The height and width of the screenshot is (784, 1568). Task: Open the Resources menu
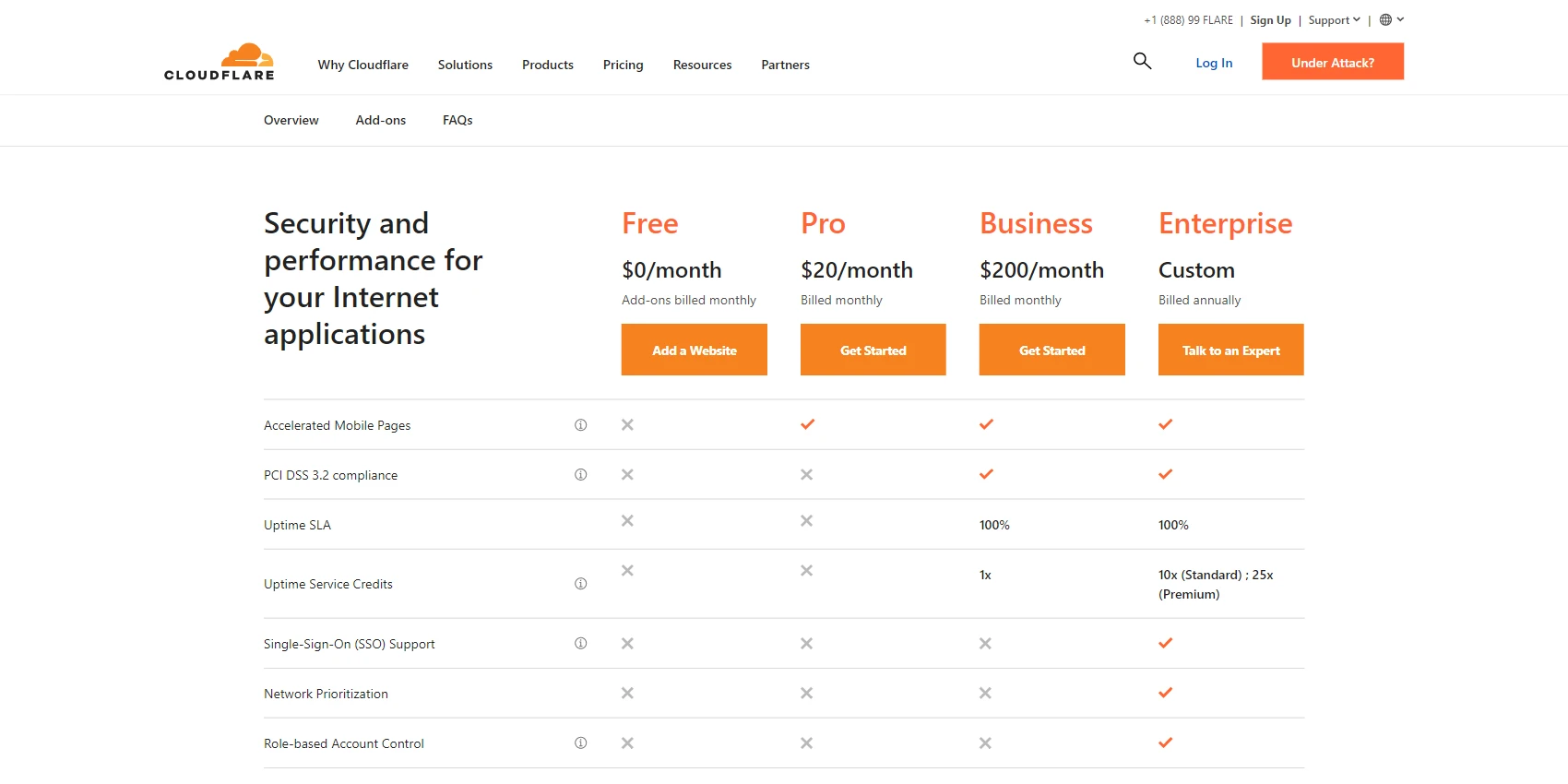point(703,65)
